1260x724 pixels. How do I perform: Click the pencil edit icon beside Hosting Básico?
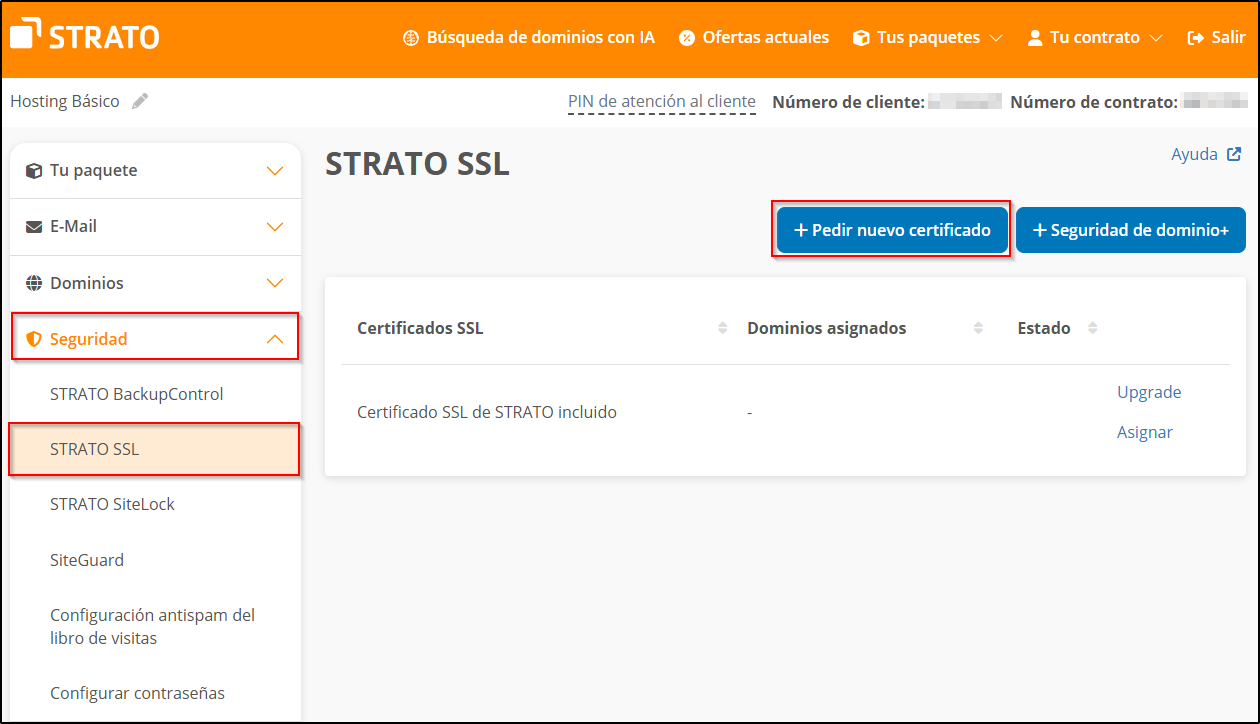coord(139,100)
